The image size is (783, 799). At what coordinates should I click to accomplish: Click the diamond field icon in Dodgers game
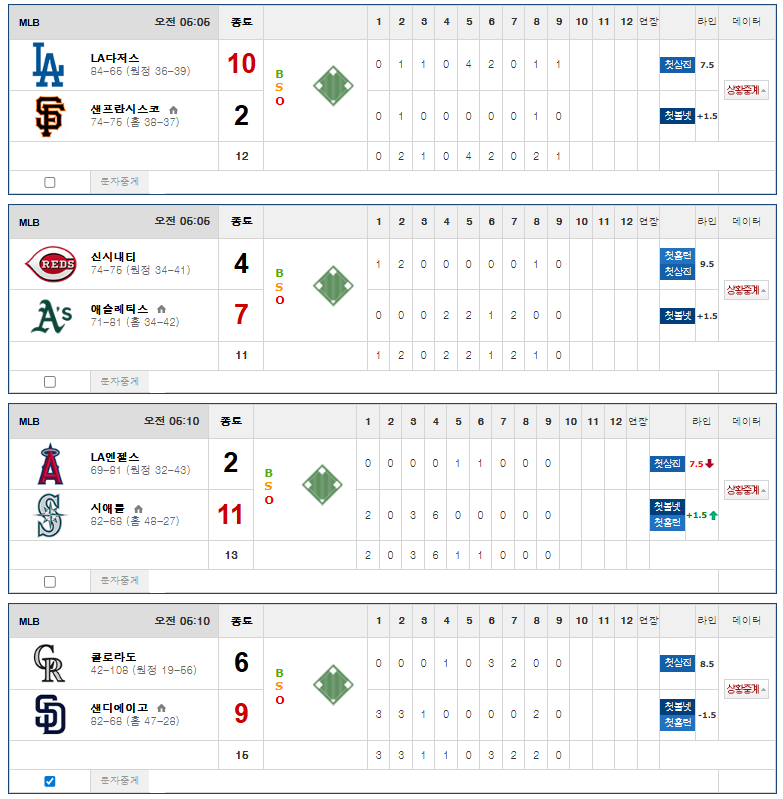pyautogui.click(x=333, y=86)
